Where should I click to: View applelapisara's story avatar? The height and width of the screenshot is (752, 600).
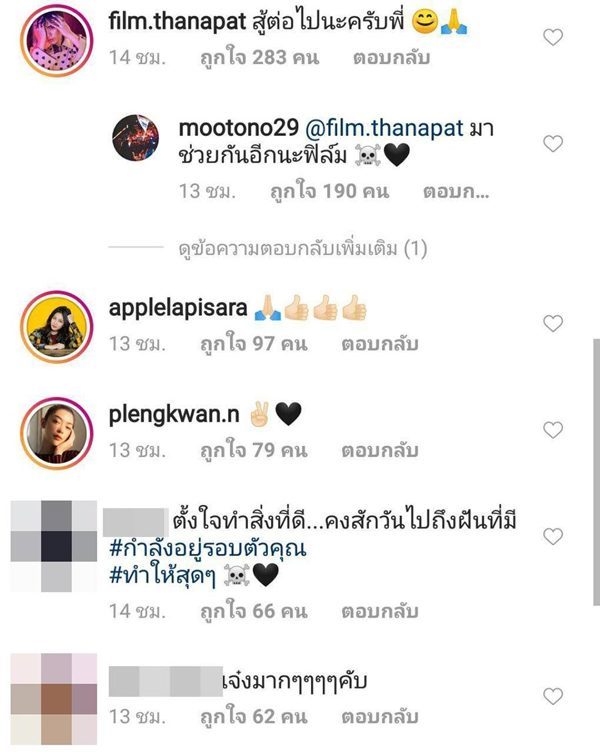pyautogui.click(x=56, y=327)
